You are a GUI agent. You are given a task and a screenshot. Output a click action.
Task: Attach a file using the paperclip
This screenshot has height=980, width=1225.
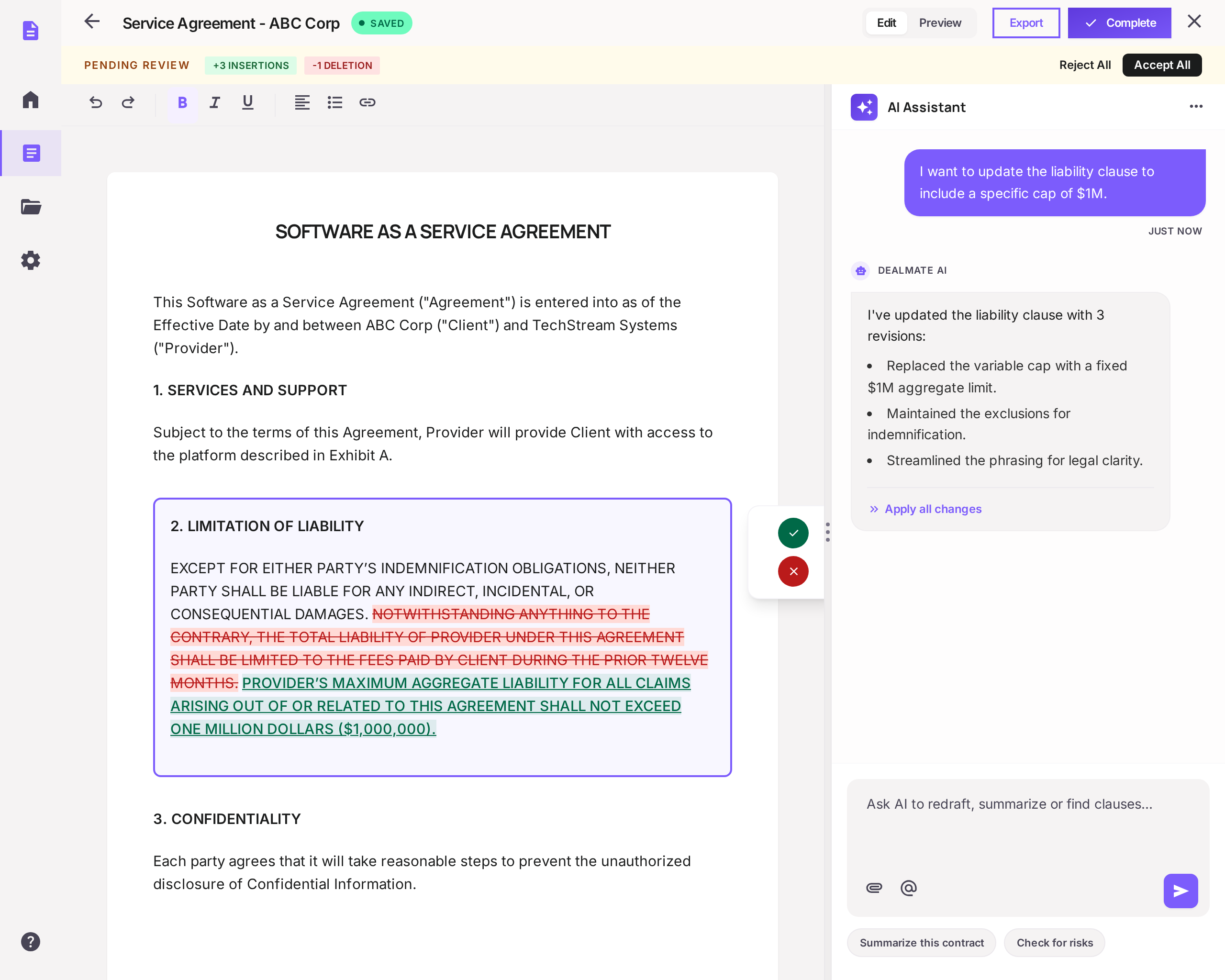coord(873,887)
